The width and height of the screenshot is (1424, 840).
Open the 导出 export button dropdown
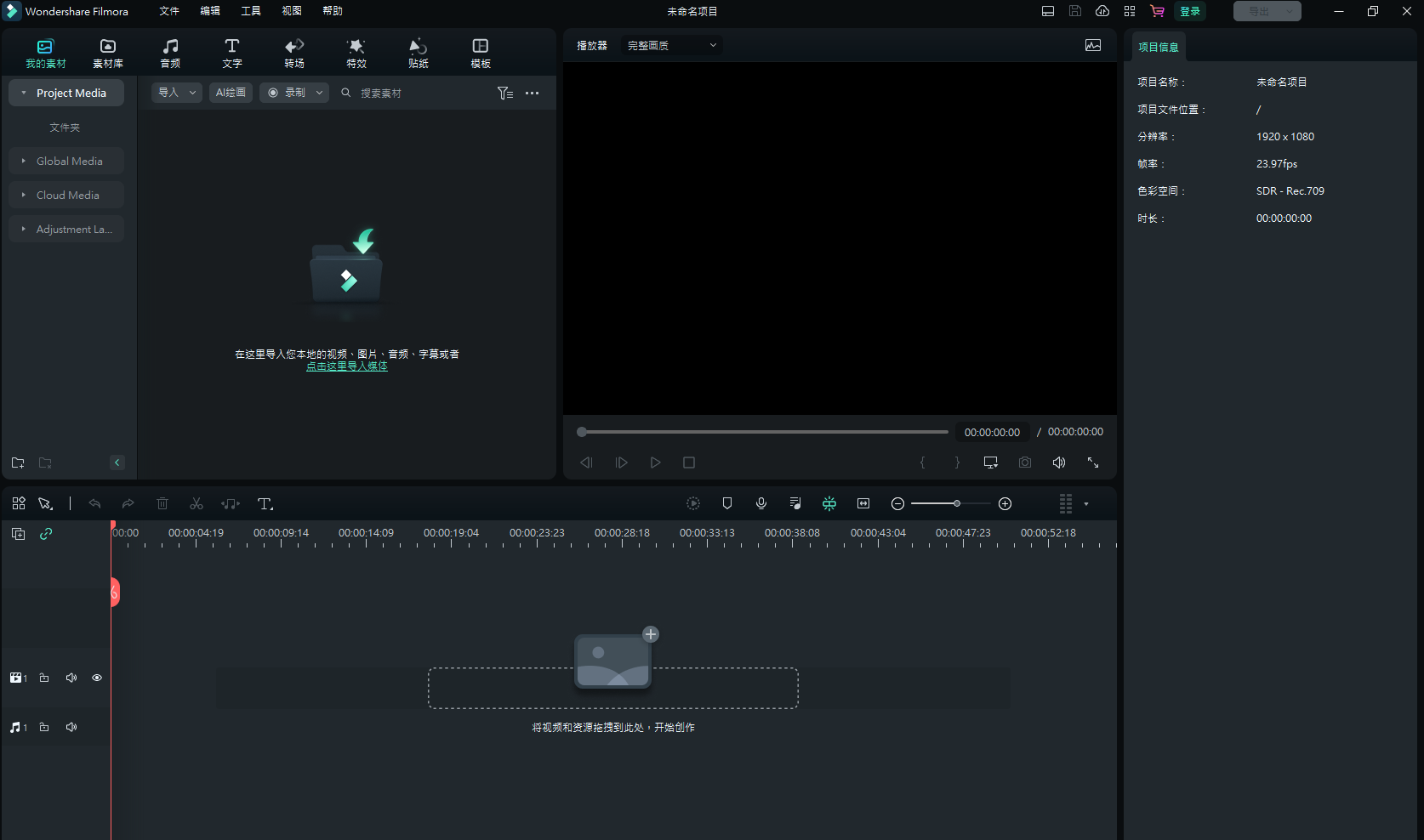(x=1290, y=11)
